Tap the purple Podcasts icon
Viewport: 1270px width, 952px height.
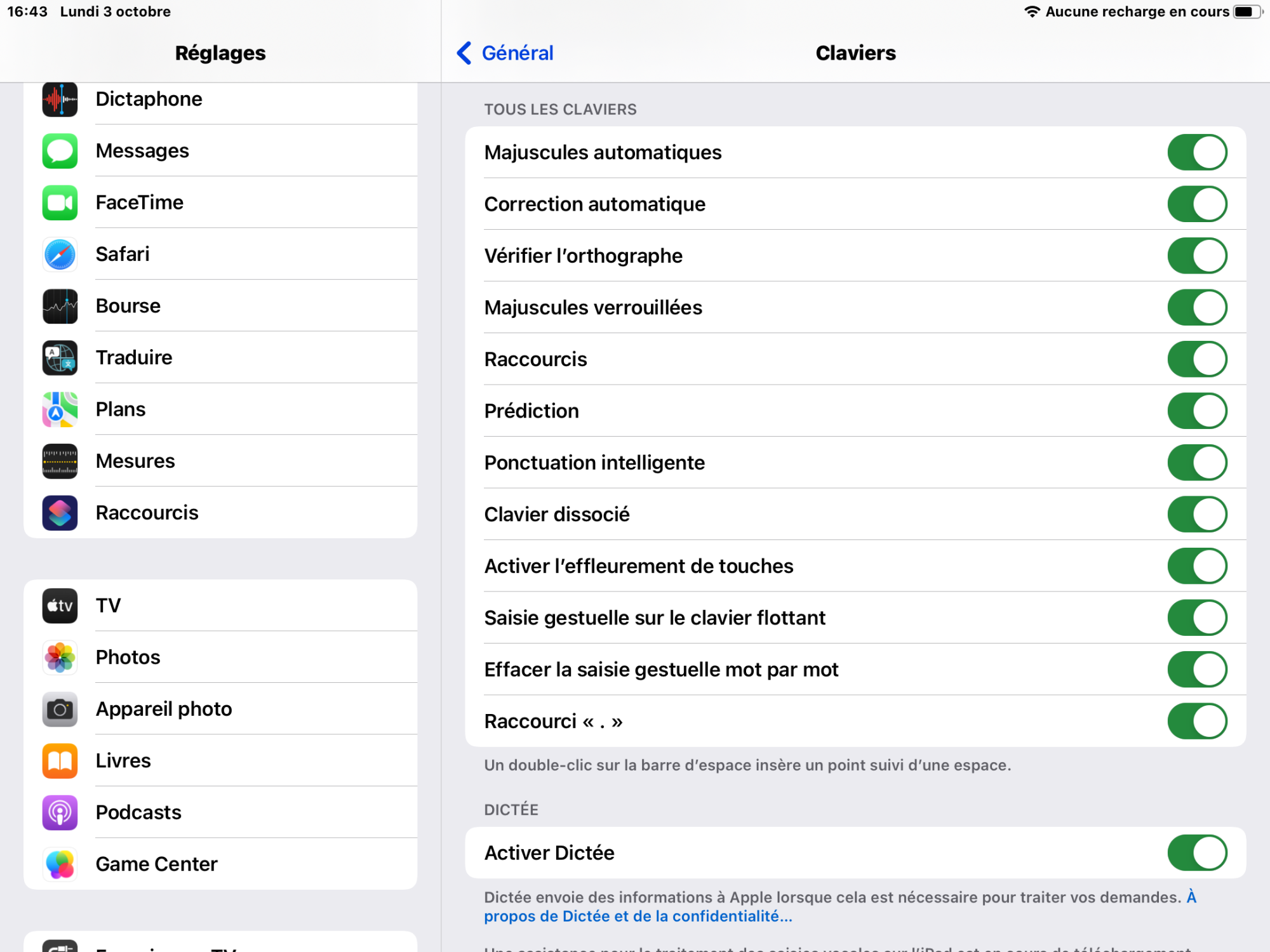pos(60,812)
